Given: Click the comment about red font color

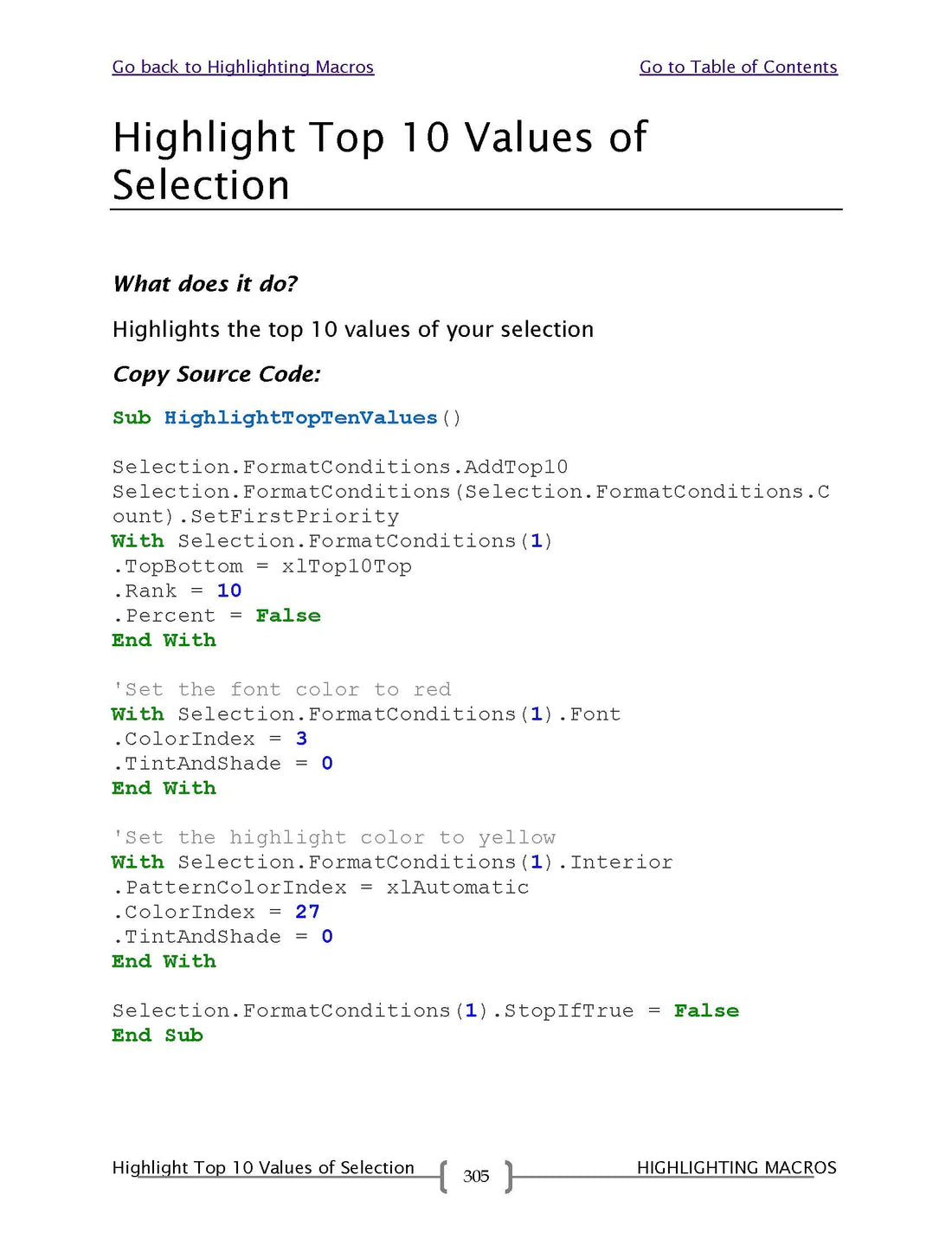Looking at the screenshot, I should tap(281, 690).
